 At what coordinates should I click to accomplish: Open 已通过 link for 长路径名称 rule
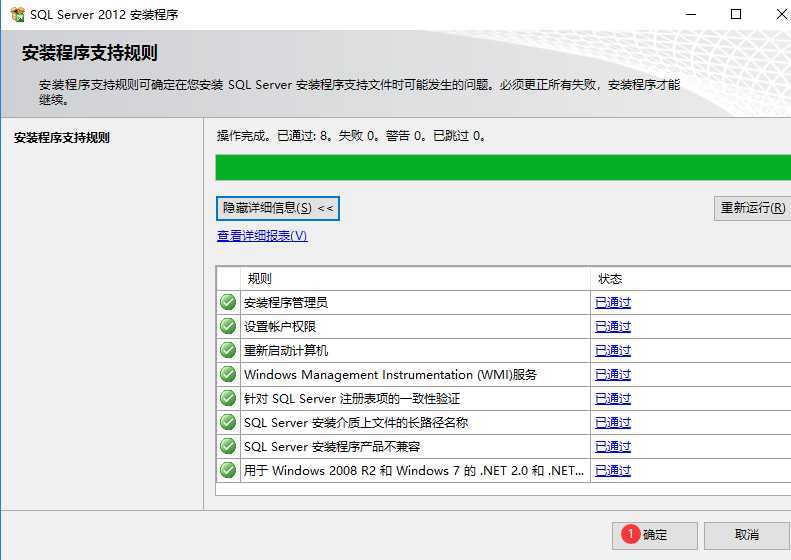613,422
